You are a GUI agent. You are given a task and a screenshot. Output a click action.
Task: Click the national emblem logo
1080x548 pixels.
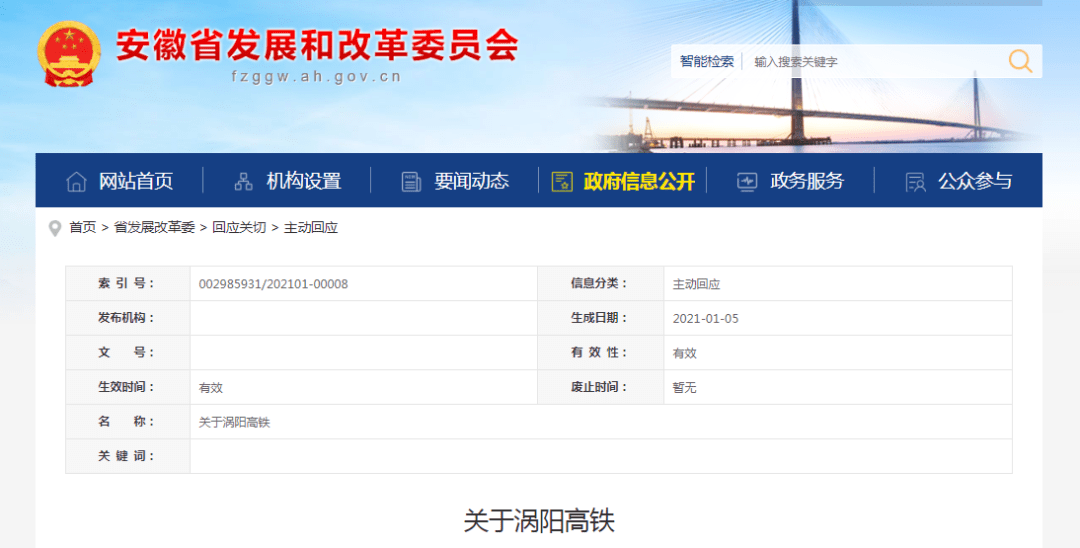69,54
